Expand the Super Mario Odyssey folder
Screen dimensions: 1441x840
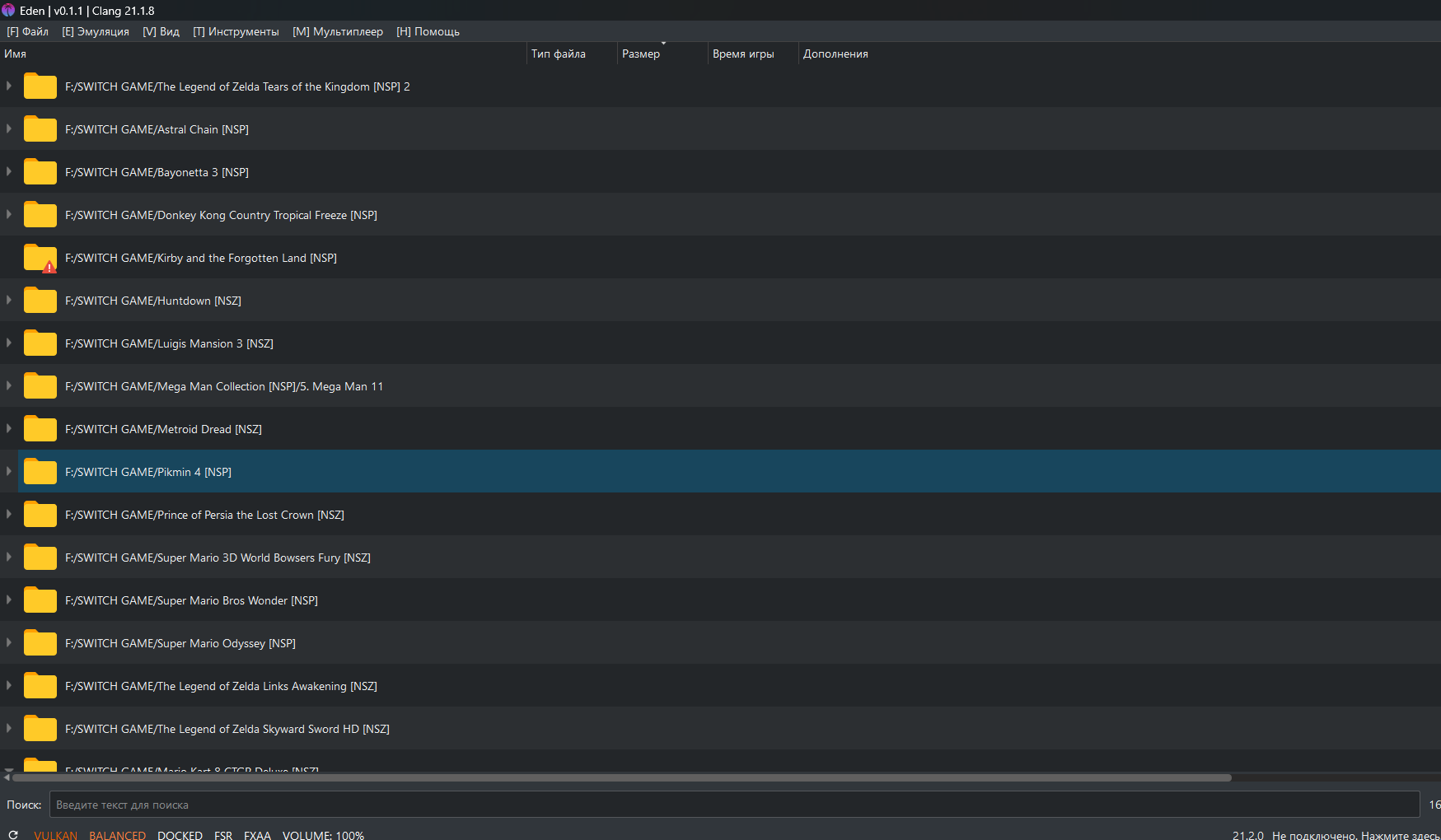9,642
